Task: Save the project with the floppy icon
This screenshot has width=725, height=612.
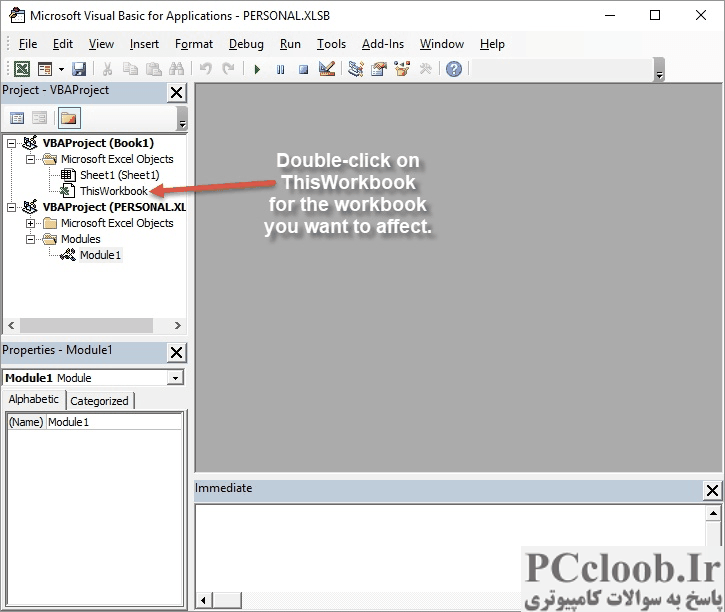Action: point(79,69)
